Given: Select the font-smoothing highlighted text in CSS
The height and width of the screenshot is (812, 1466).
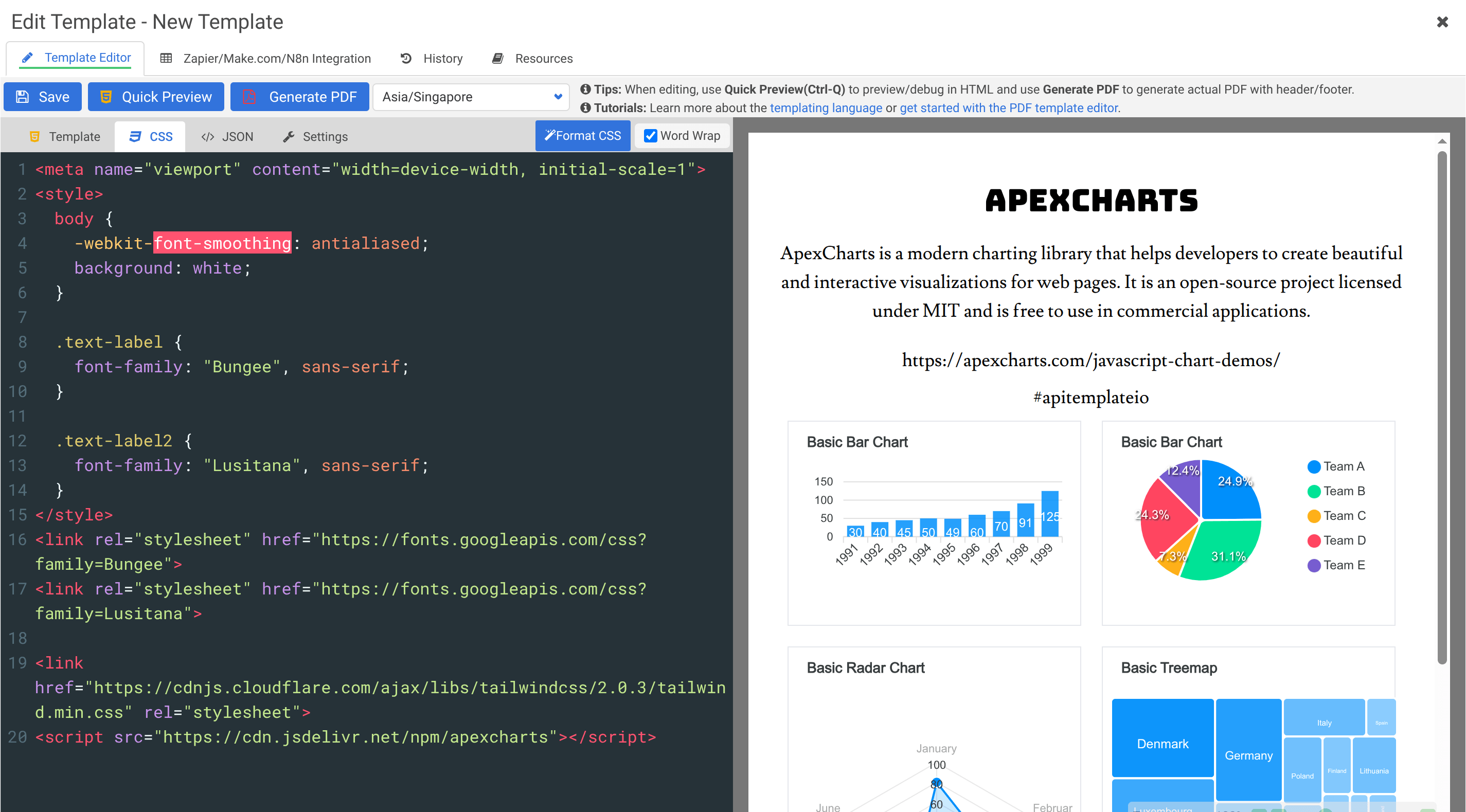Looking at the screenshot, I should coord(223,243).
